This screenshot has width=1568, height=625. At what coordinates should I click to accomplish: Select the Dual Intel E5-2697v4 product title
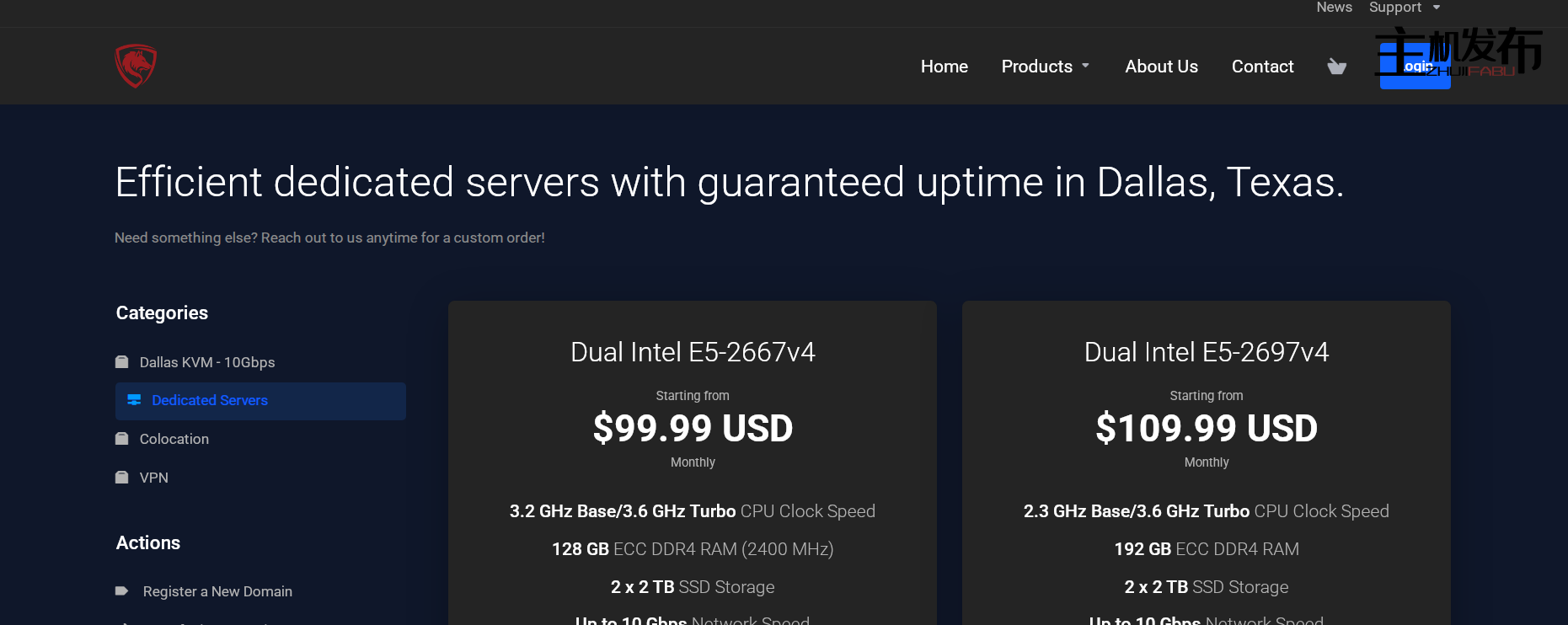tap(1206, 352)
